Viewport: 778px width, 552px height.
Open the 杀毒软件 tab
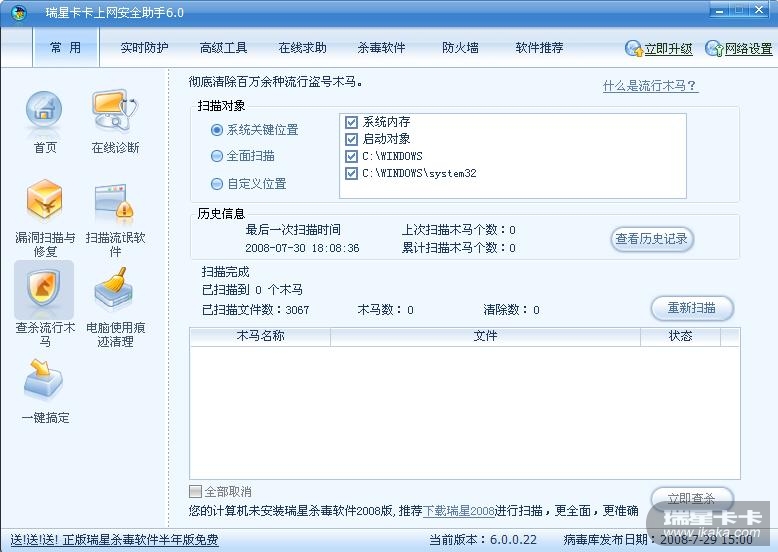(x=382, y=48)
